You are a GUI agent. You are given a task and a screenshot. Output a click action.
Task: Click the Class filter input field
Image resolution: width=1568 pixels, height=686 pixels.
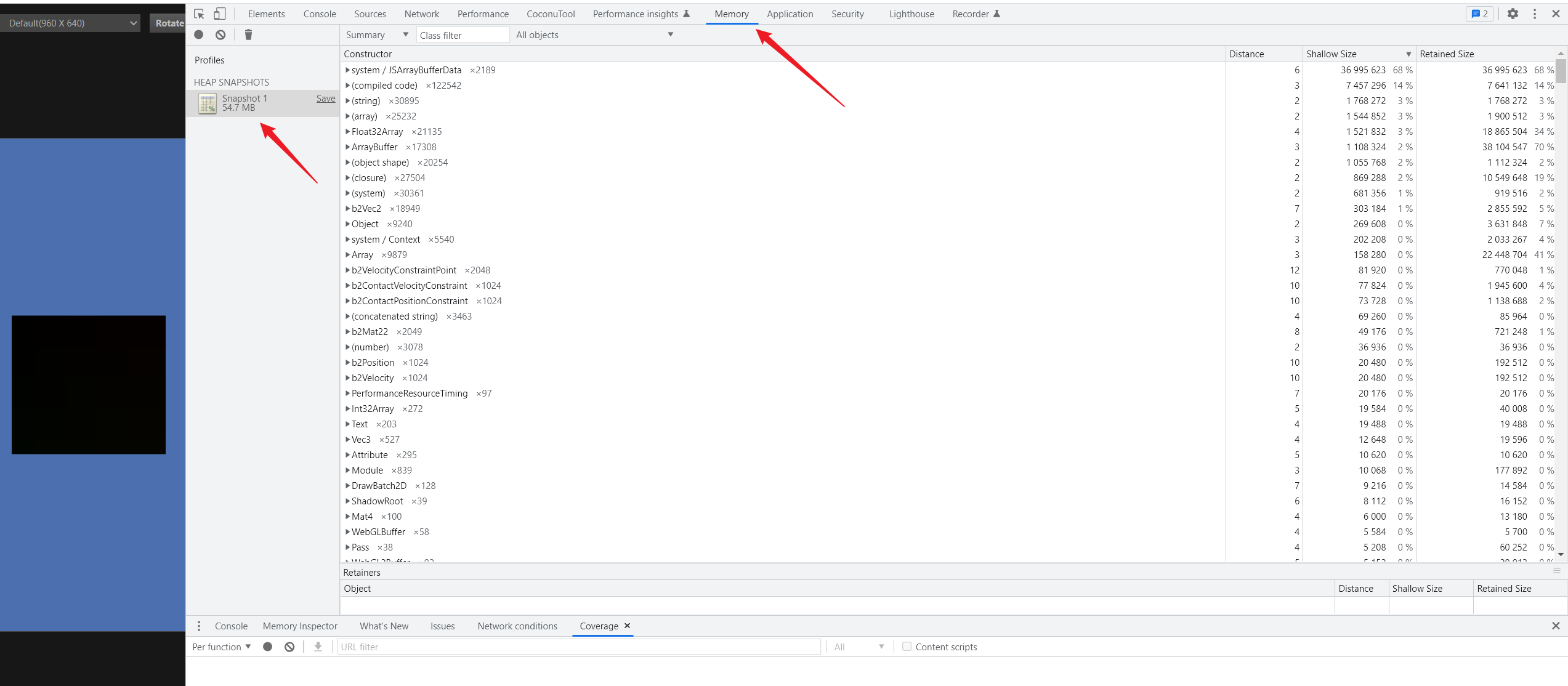tap(463, 35)
